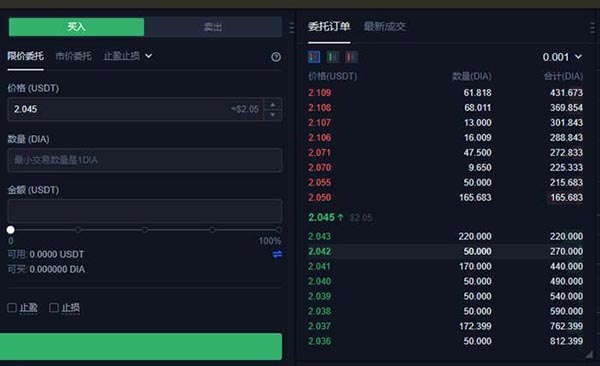
Task: Click the slider handle at 0 percent
Action: pos(11,230)
